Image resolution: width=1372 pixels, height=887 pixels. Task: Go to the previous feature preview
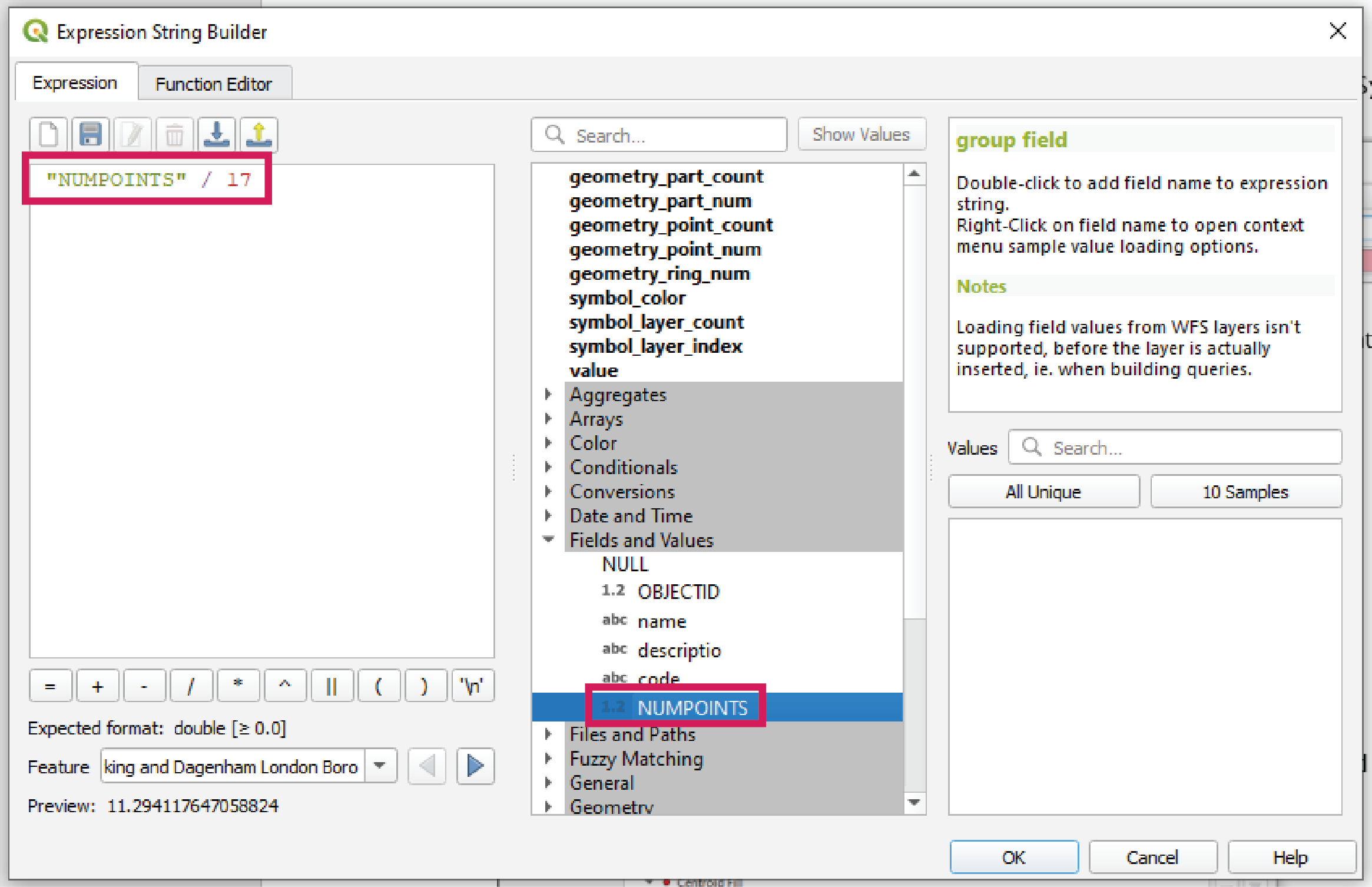click(427, 766)
